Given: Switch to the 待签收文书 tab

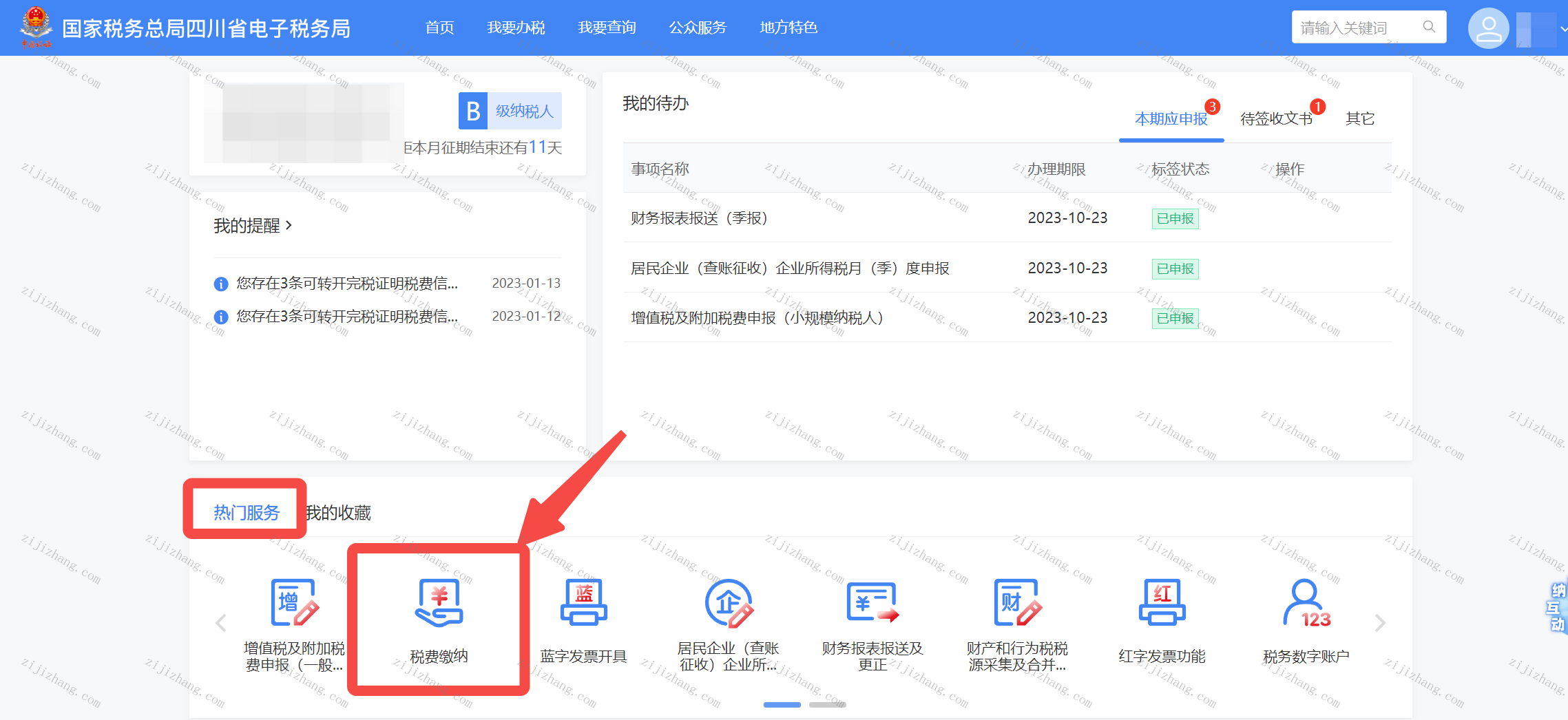Looking at the screenshot, I should 1277,119.
